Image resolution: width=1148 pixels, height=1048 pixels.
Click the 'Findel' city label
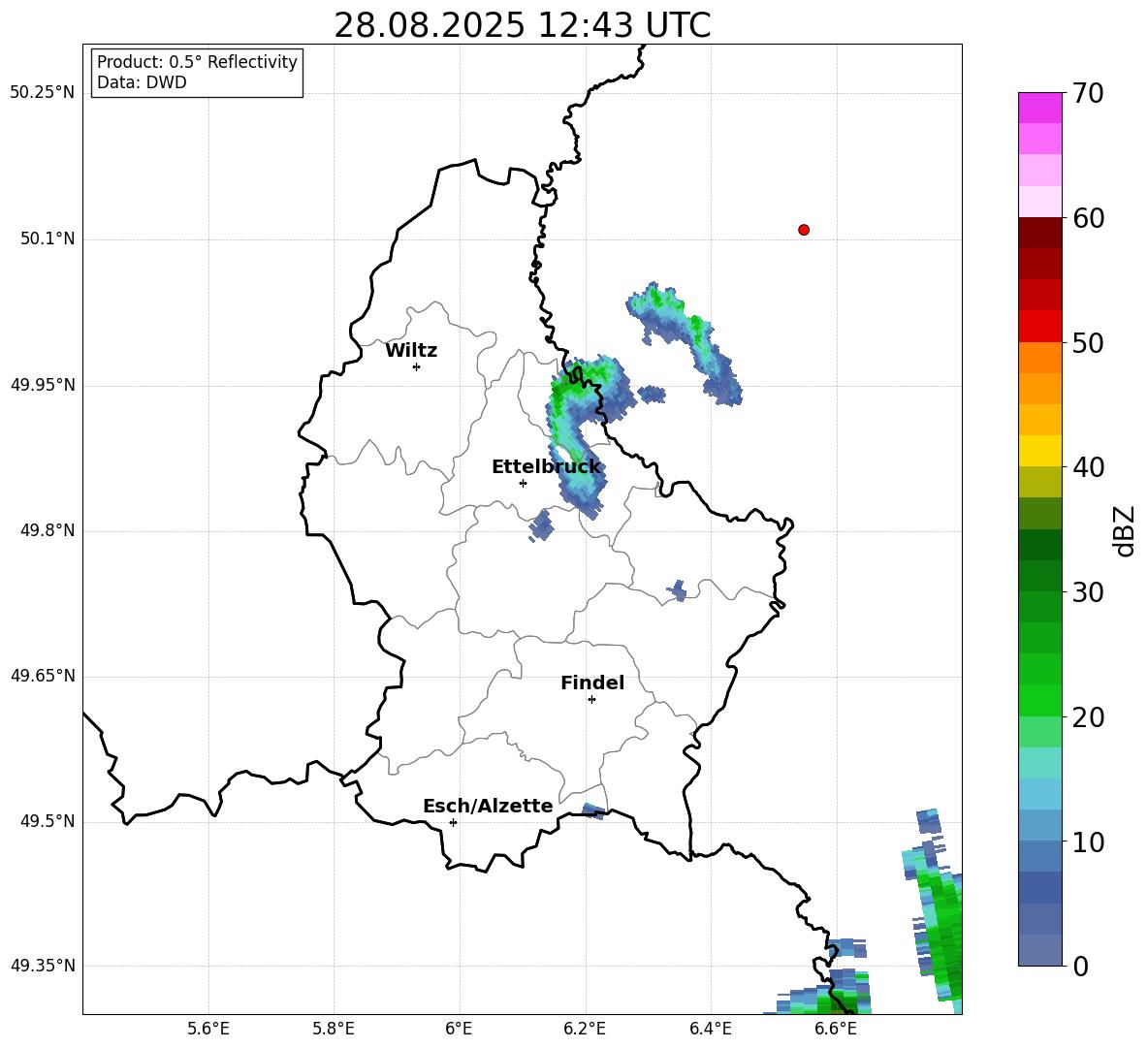[592, 683]
